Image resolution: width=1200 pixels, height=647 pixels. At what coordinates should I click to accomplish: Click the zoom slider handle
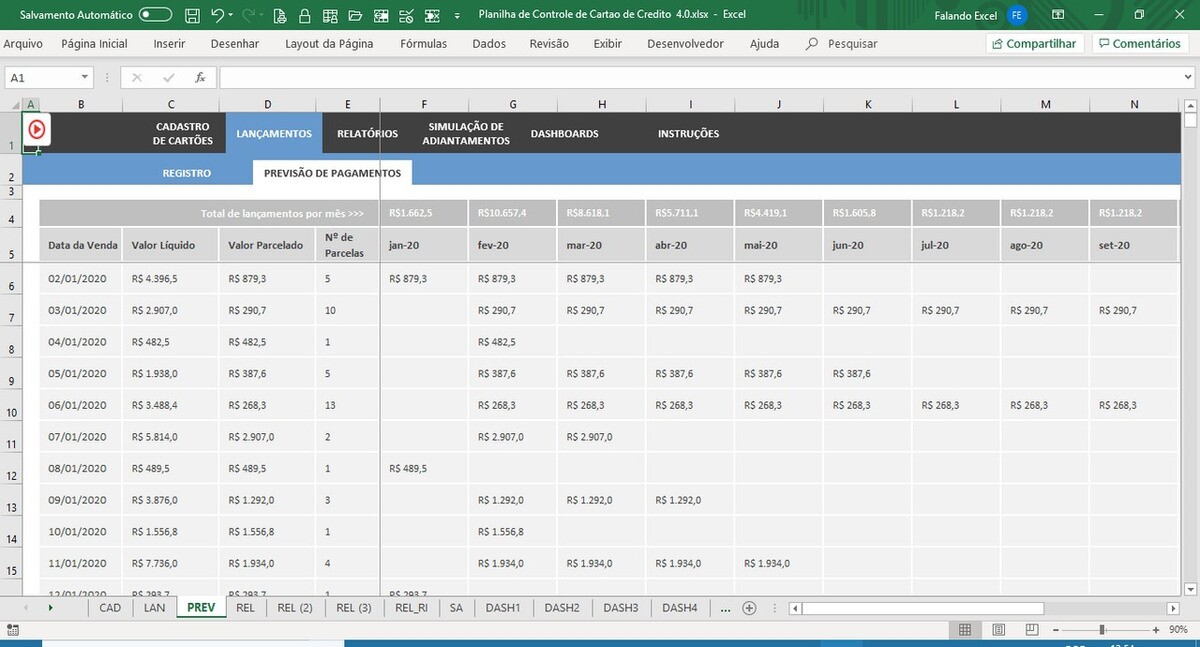(x=1102, y=630)
